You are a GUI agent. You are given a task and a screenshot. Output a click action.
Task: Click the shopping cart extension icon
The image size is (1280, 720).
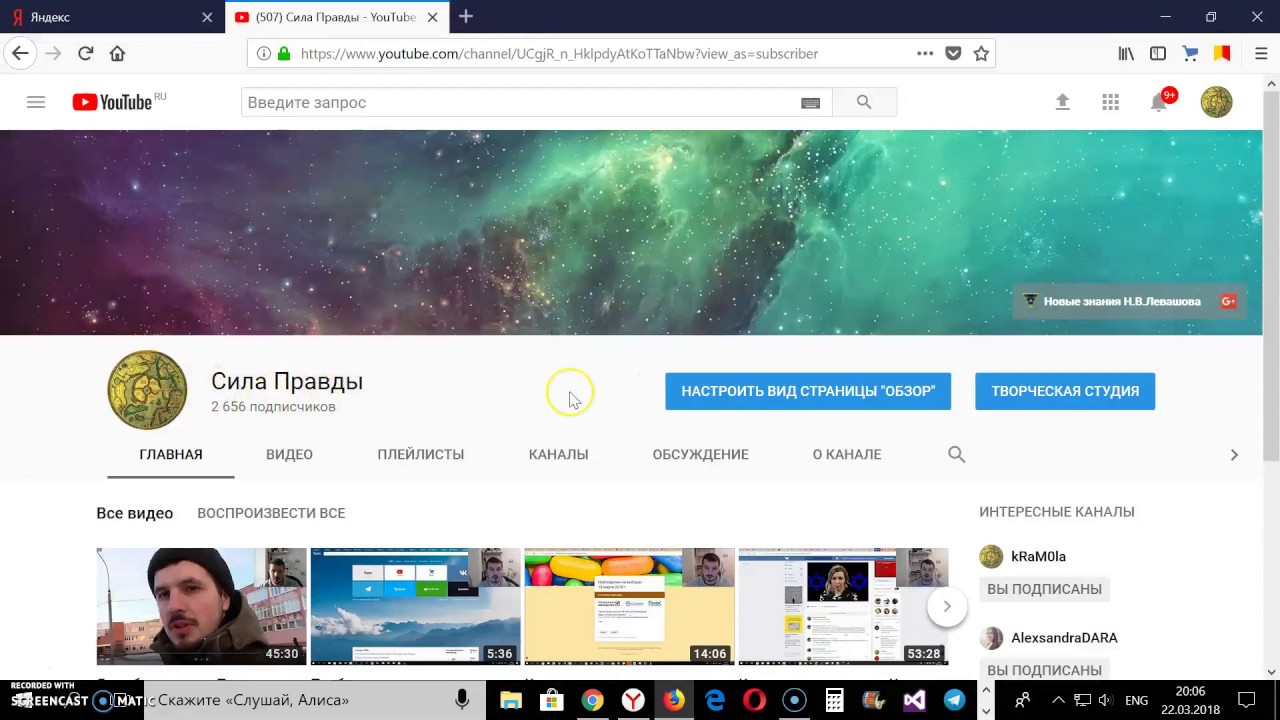coord(1190,53)
